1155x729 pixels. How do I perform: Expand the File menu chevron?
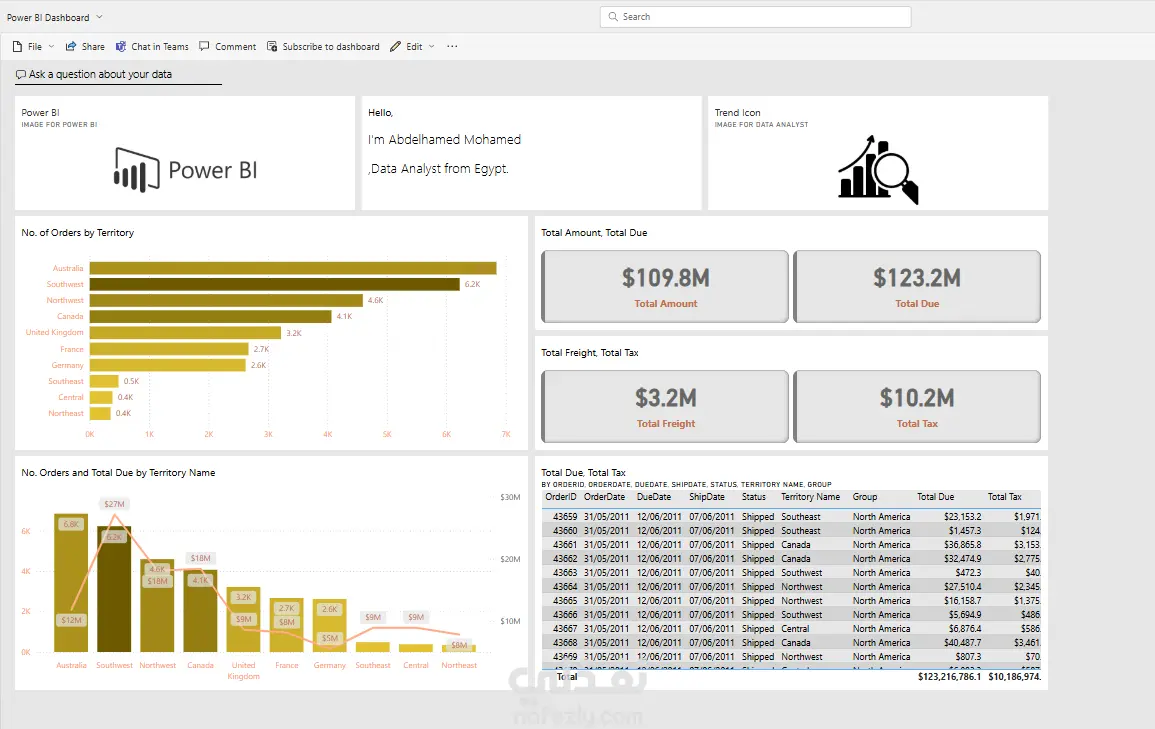tap(50, 47)
